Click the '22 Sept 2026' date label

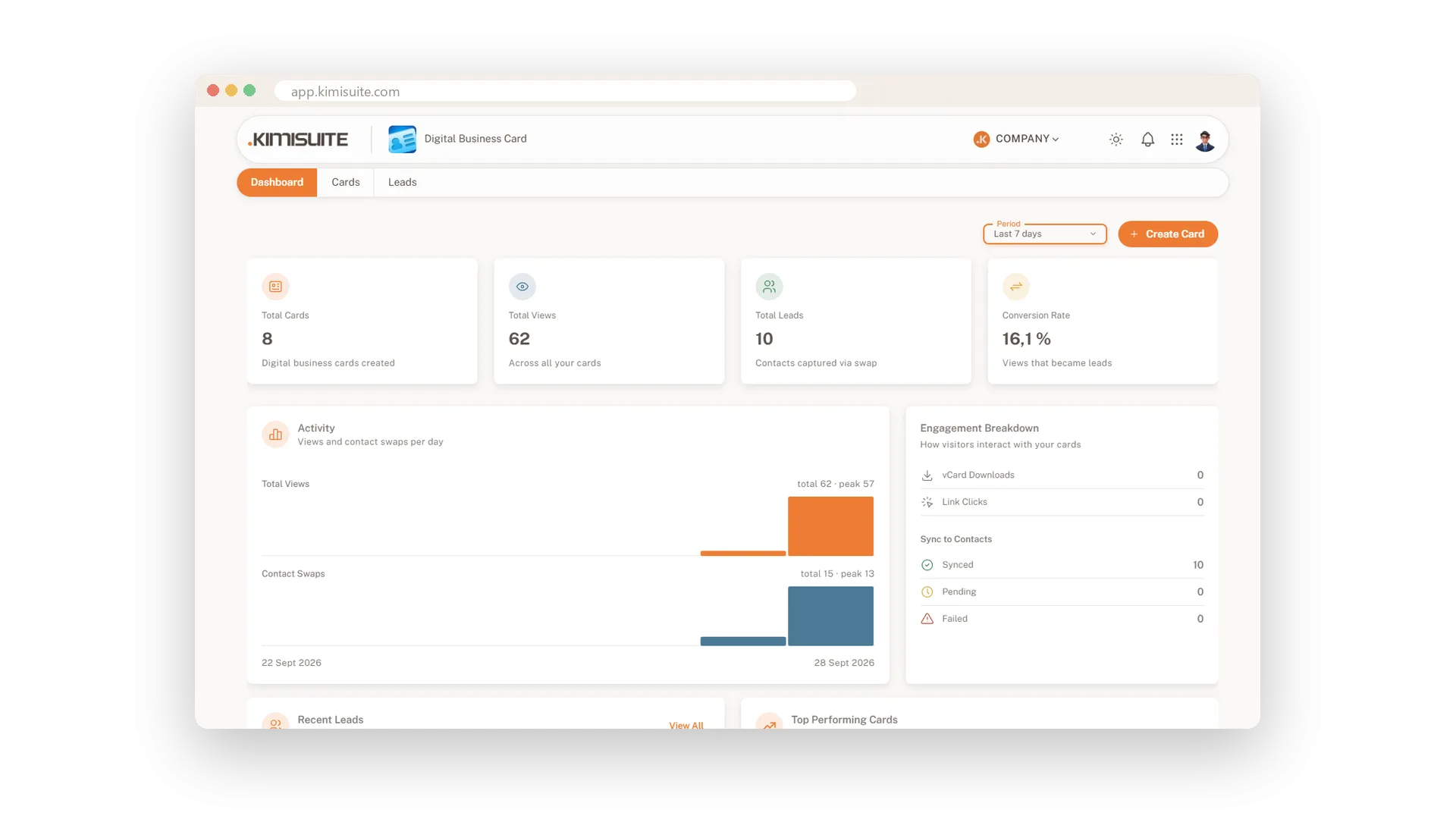291,663
